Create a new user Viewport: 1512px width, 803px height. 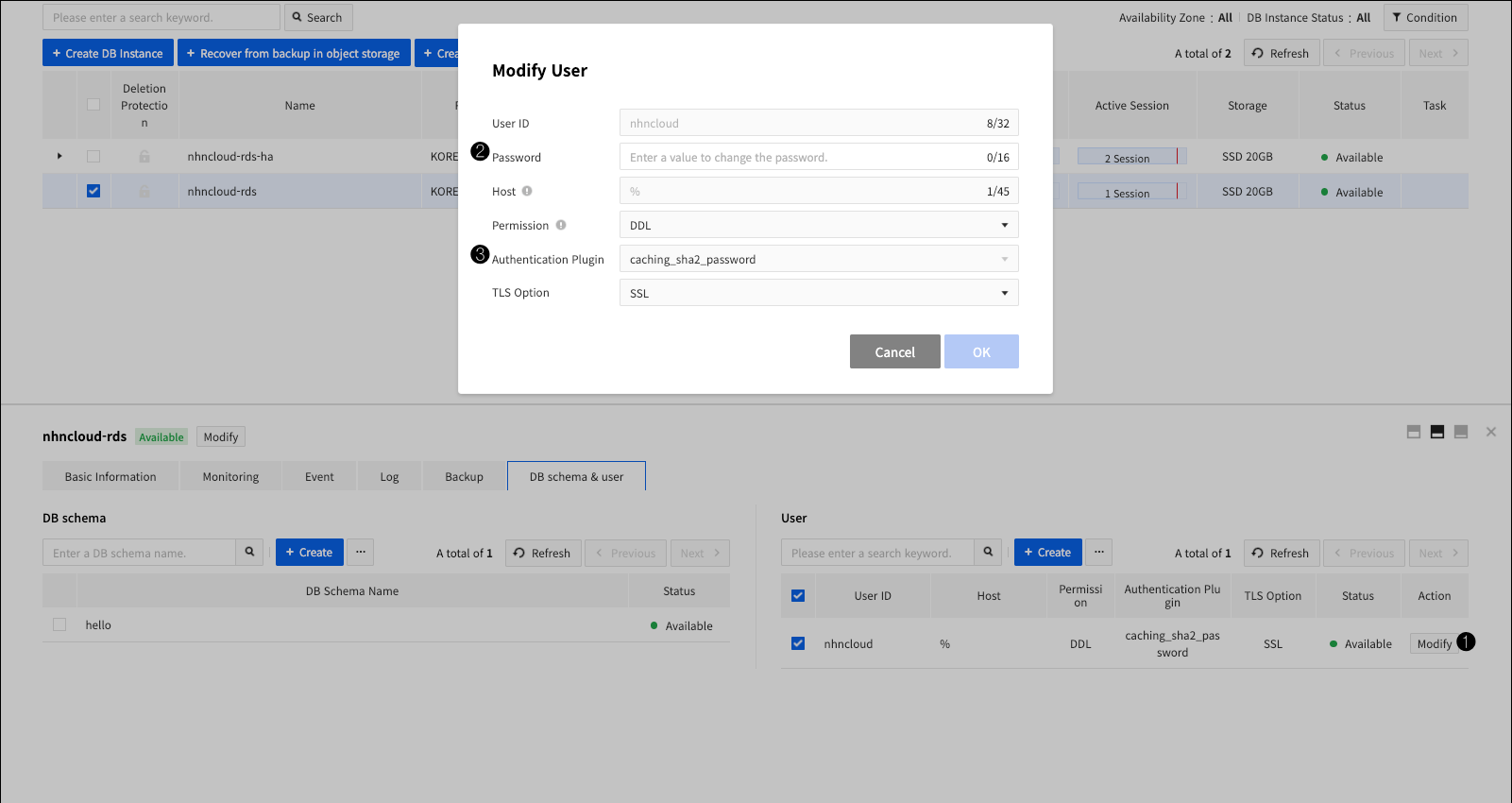tap(1047, 553)
